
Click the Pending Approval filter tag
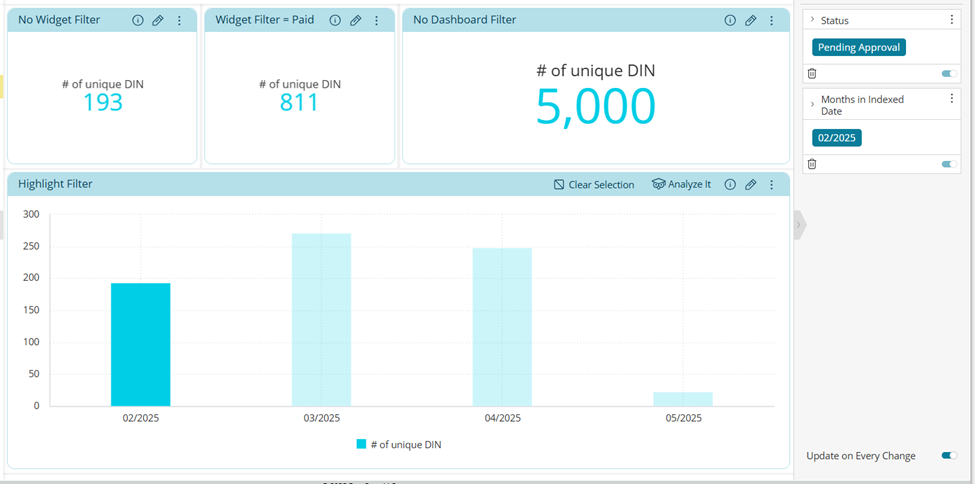(x=859, y=47)
